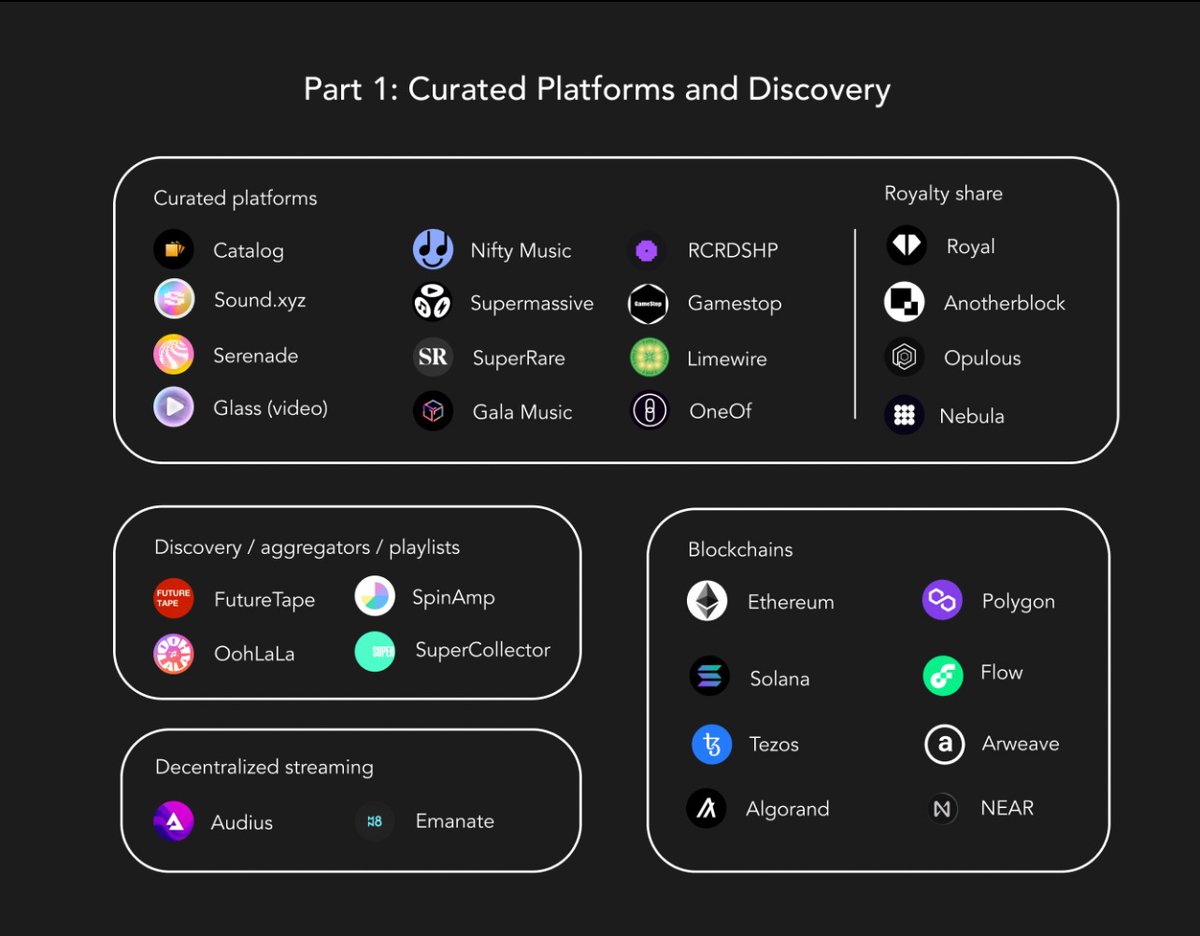Select 'Discovery / aggregators / playlists' heading
The image size is (1200, 936).
tap(307, 547)
